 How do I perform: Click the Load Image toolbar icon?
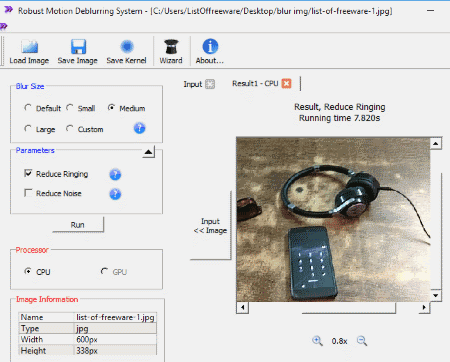click(30, 47)
